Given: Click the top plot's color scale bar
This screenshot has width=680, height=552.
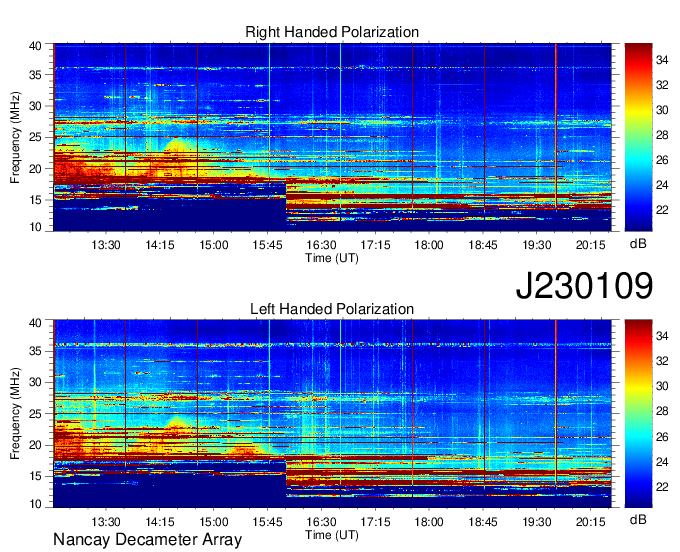Looking at the screenshot, I should click(638, 137).
